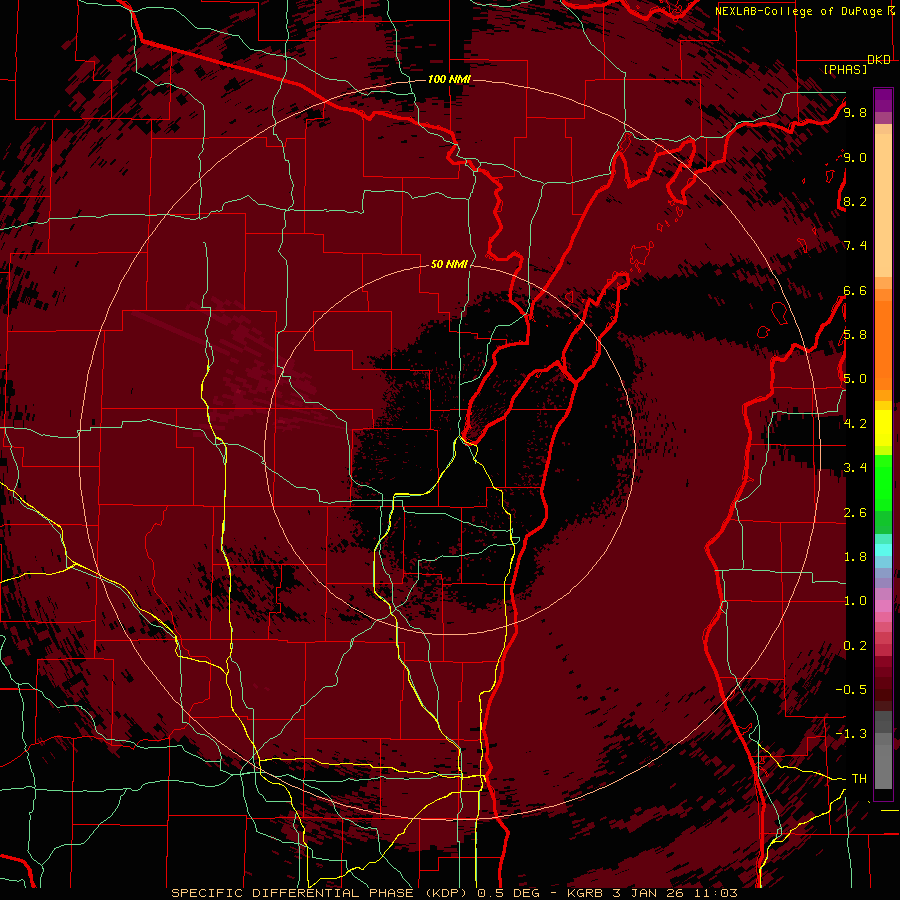Click the 0.5 DEG elevation text
900x900 pixels.
pos(509,893)
